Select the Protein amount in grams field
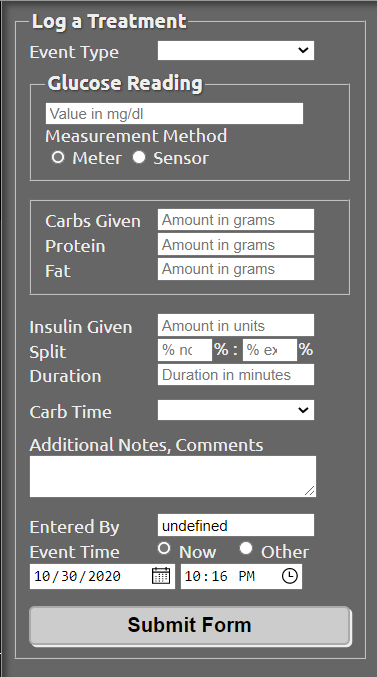377x677 pixels. [236, 244]
